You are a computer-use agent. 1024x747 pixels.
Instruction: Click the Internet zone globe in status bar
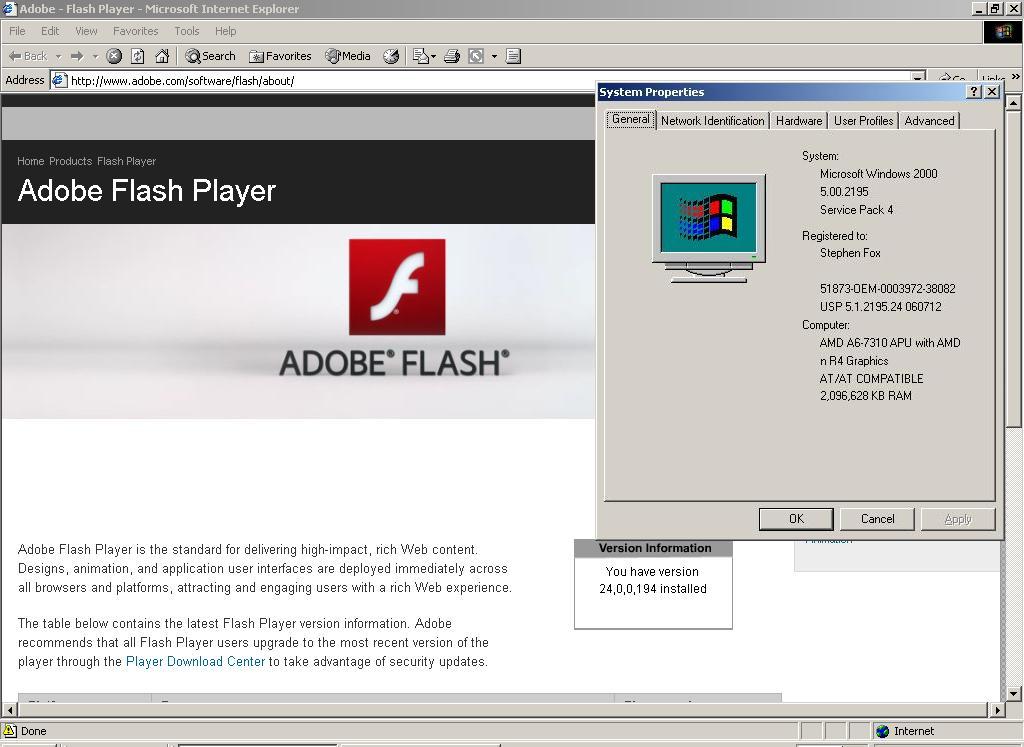tap(883, 731)
